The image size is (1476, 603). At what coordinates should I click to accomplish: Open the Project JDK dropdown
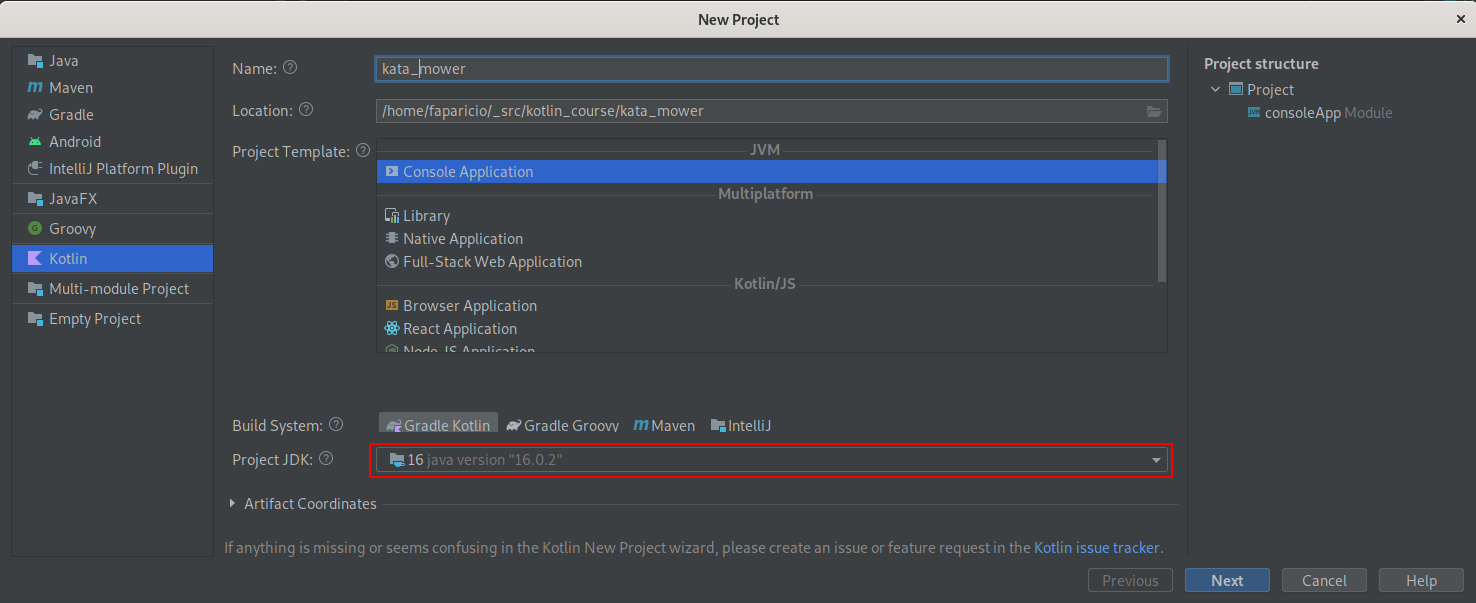pyautogui.click(x=771, y=460)
